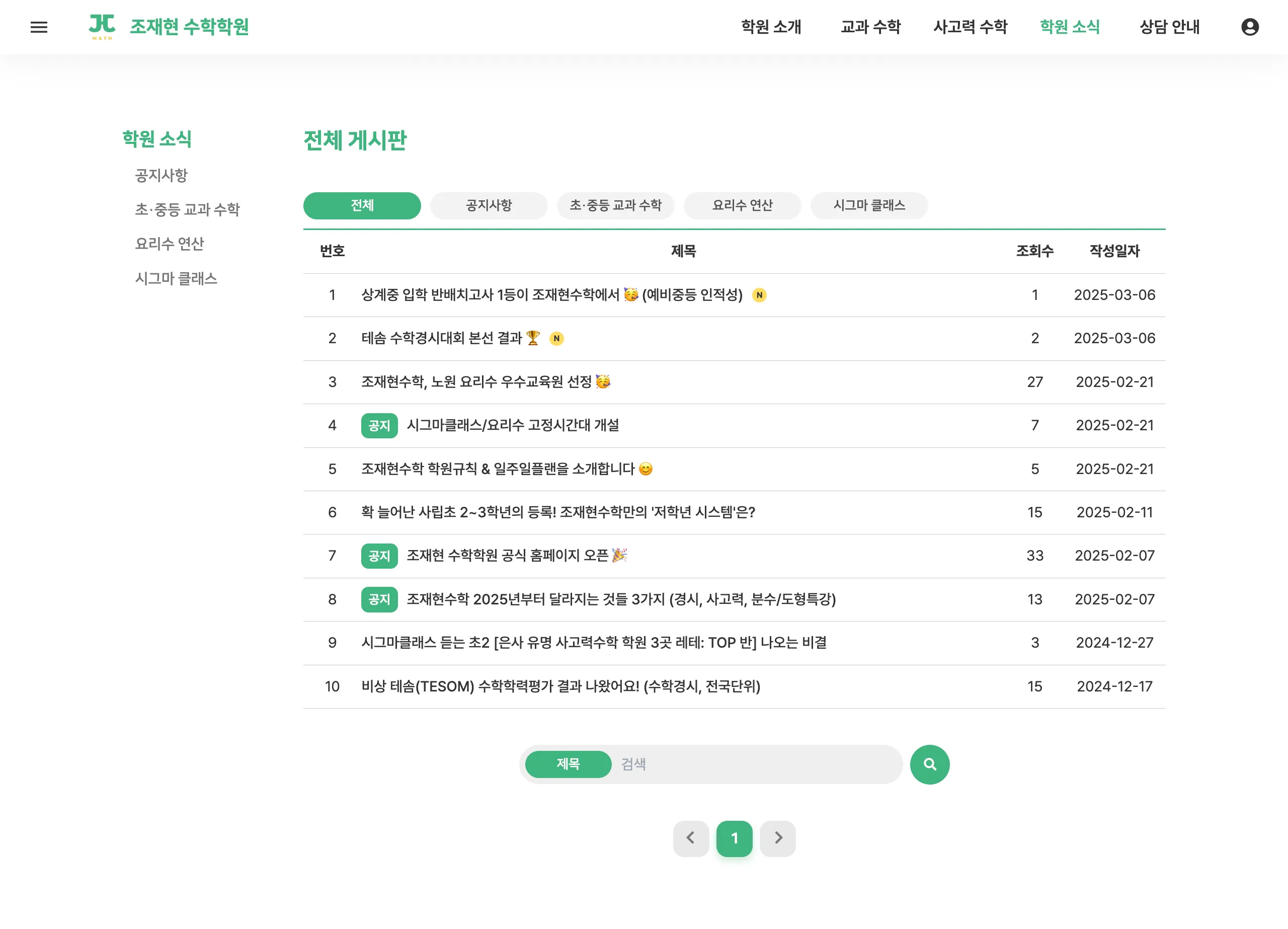This screenshot has height=929, width=1288.
Task: Click the 조재현 수학학원 site title
Action: [189, 27]
